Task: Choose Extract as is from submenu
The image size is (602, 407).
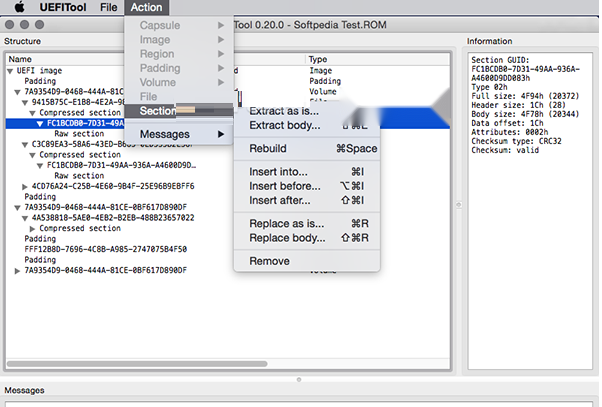Action: (x=284, y=111)
